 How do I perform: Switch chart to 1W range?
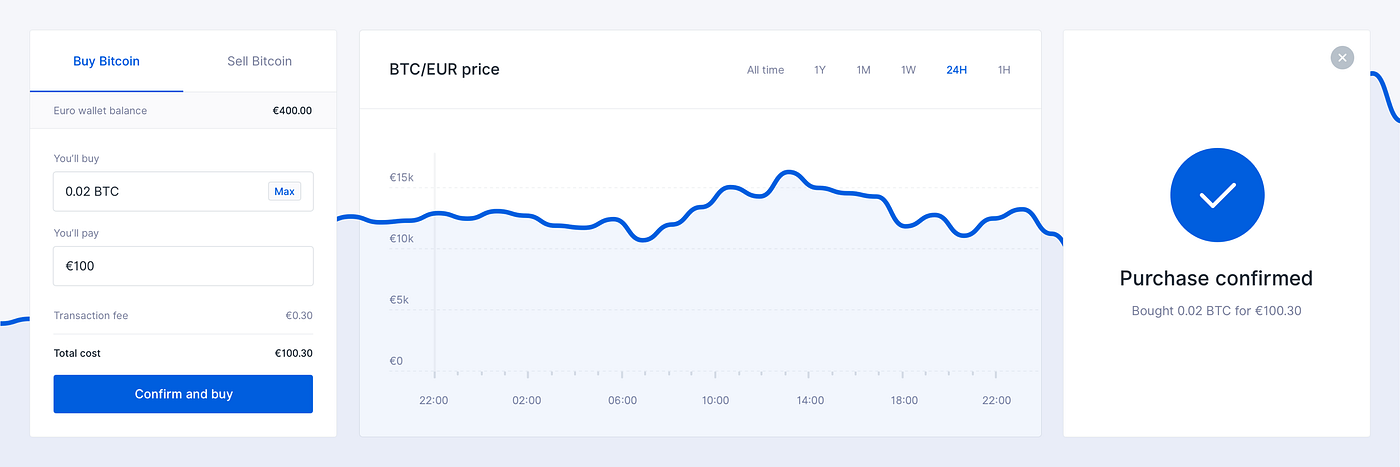point(908,70)
